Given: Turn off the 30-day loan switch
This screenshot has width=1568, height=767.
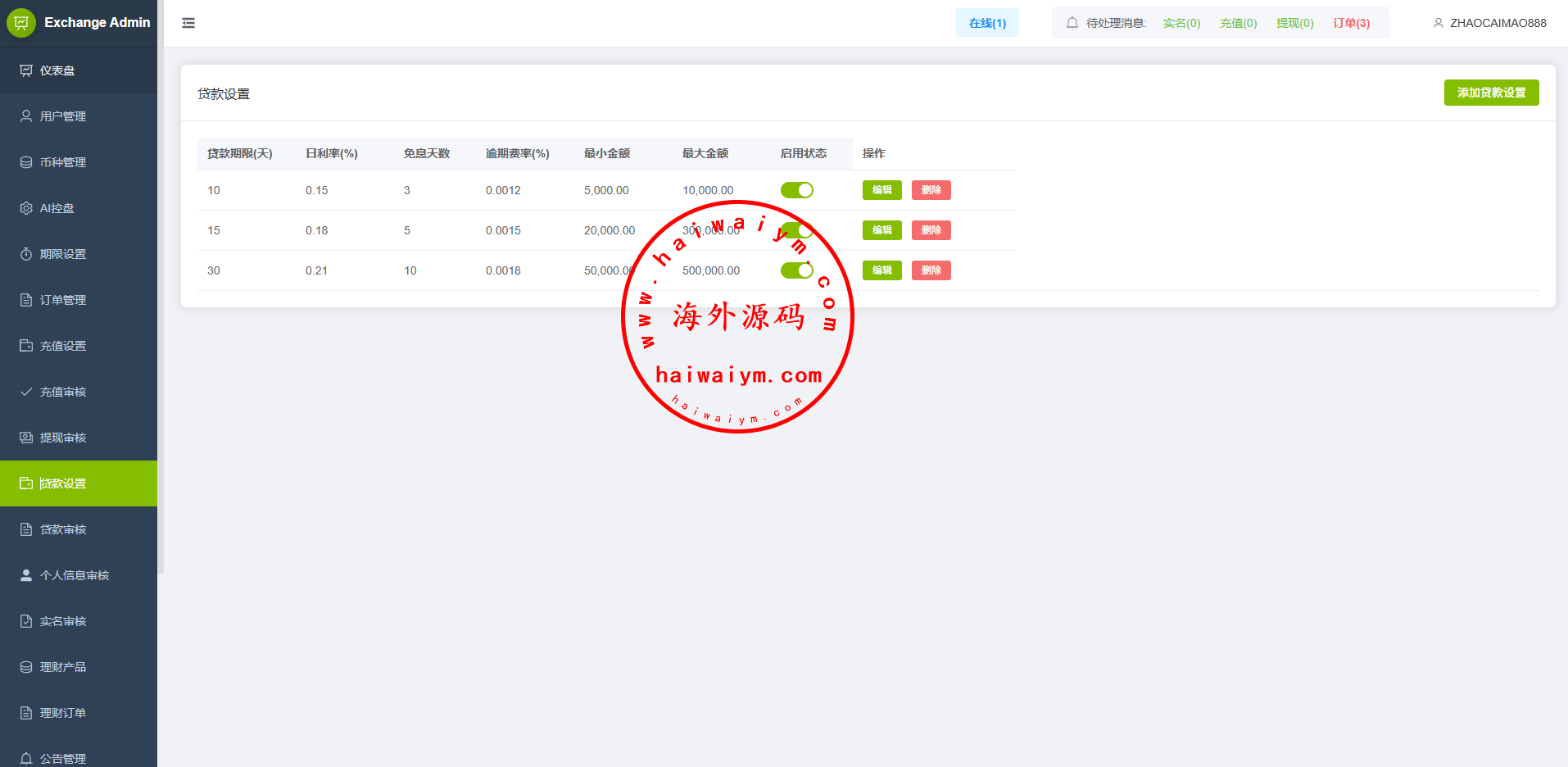Looking at the screenshot, I should (x=796, y=270).
